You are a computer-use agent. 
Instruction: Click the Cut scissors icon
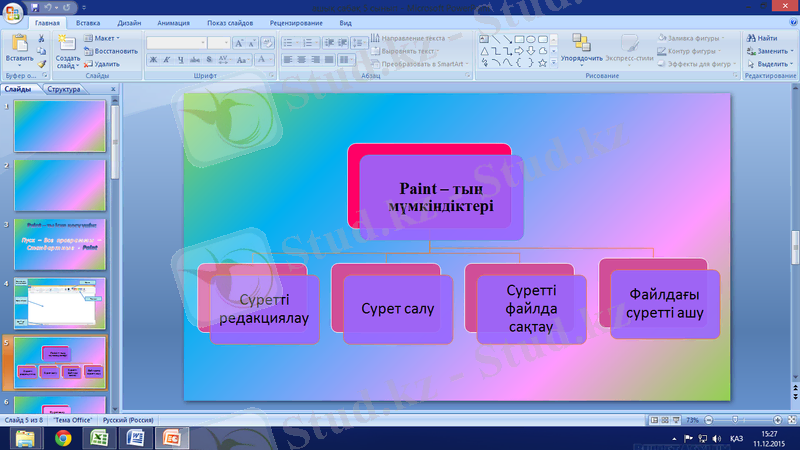(41, 38)
